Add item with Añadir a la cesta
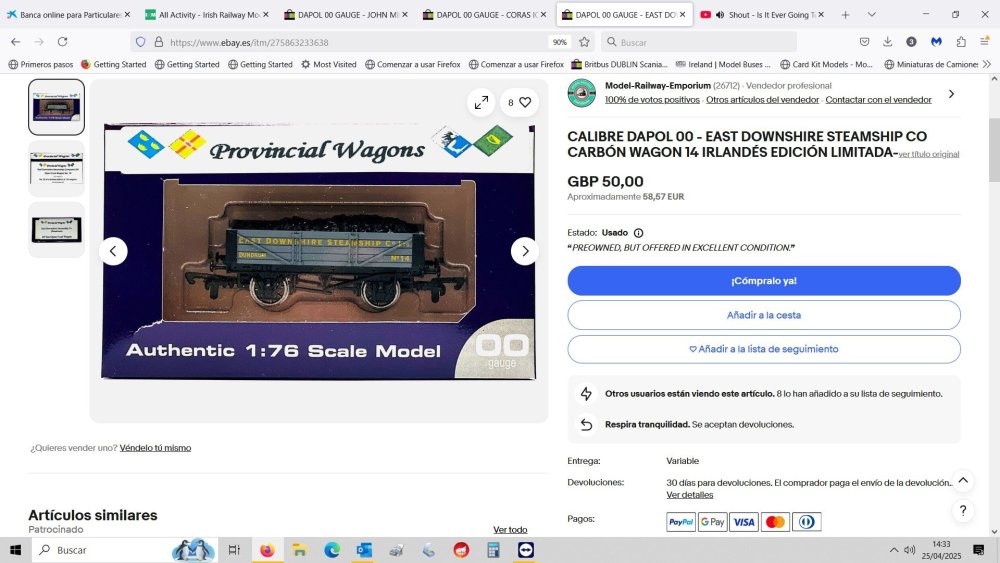The width and height of the screenshot is (1000, 563). click(x=764, y=315)
